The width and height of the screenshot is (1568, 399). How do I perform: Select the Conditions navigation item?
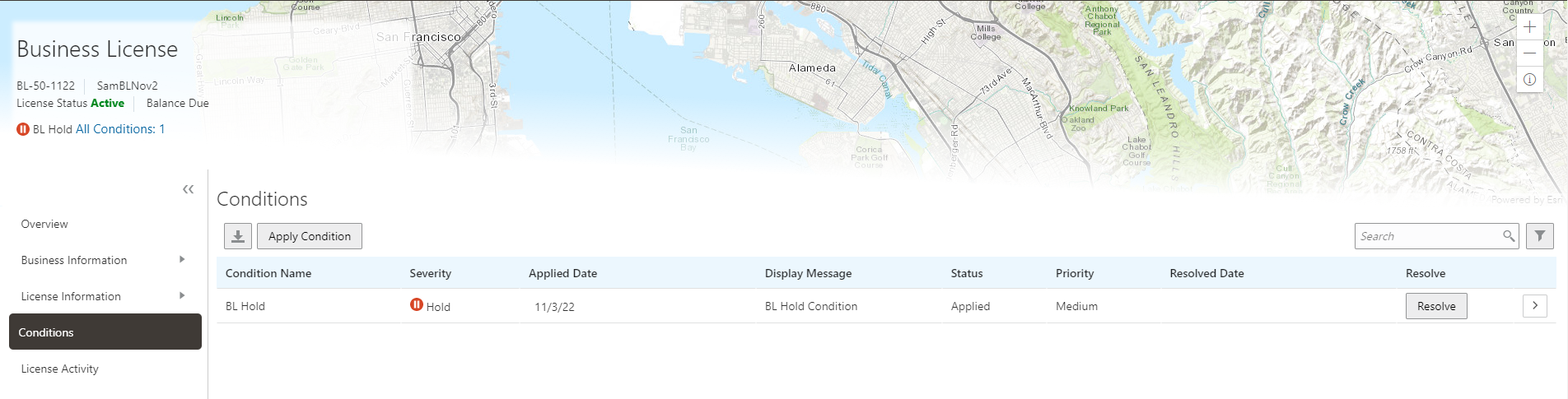pyautogui.click(x=105, y=332)
